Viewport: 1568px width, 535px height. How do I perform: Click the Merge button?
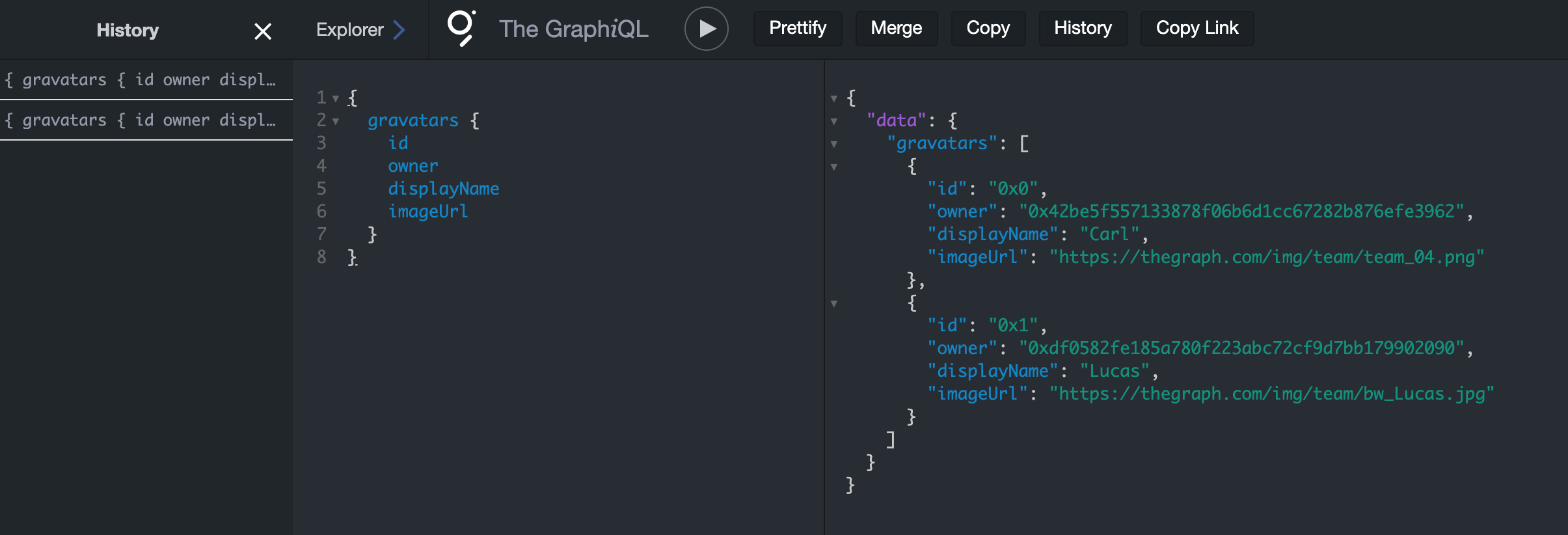click(x=896, y=28)
